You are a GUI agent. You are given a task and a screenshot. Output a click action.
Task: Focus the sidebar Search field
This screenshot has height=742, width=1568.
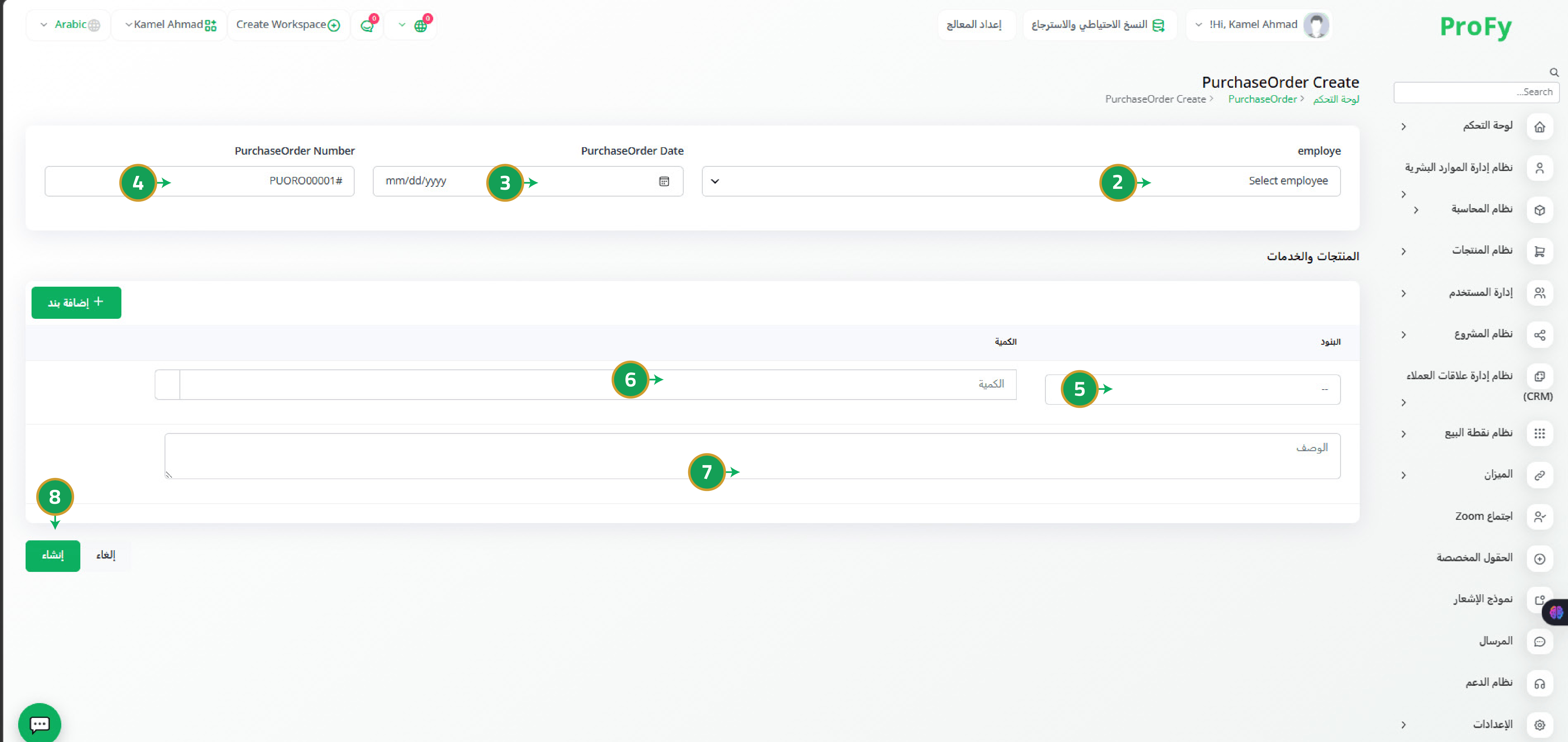tap(1476, 92)
